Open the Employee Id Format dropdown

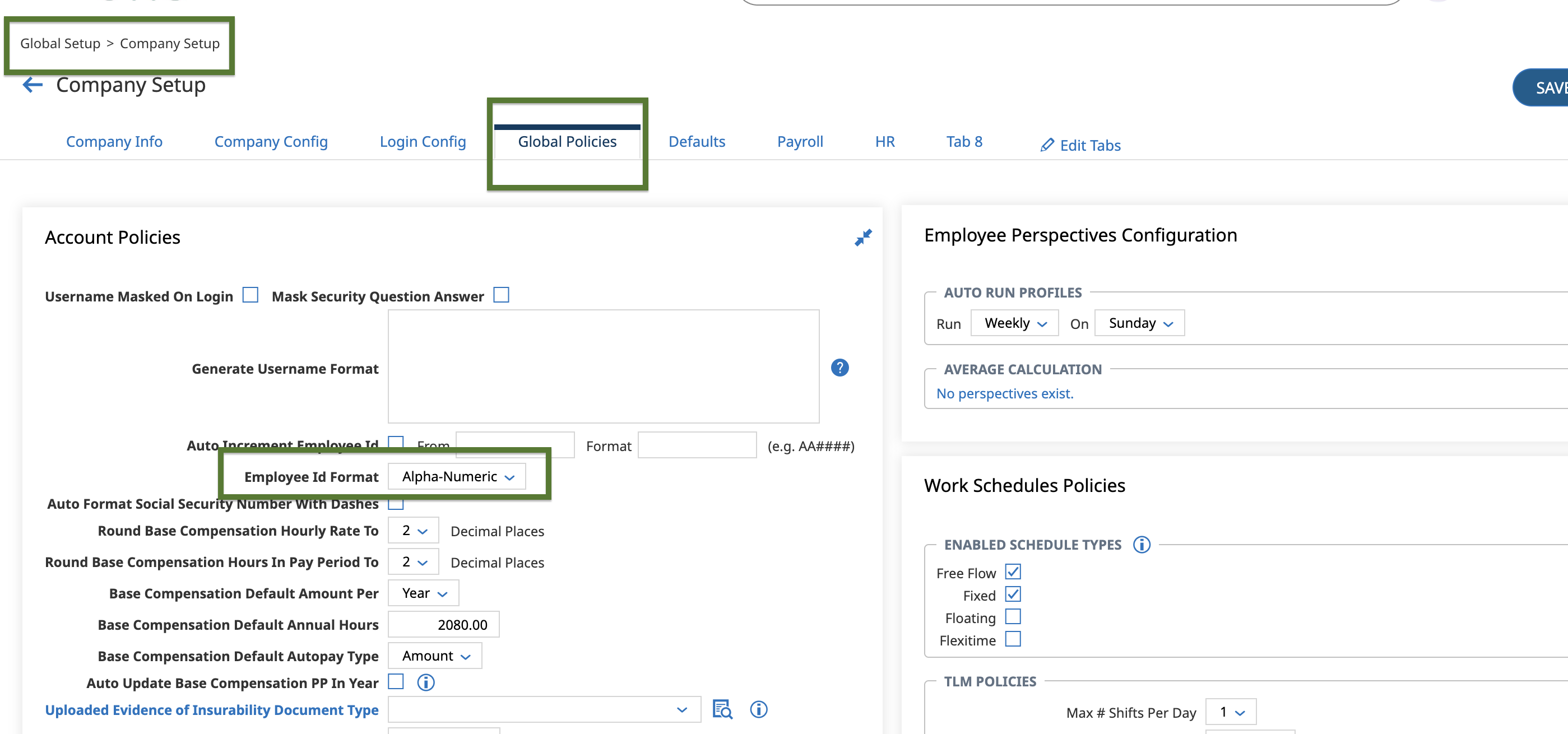pyautogui.click(x=457, y=477)
